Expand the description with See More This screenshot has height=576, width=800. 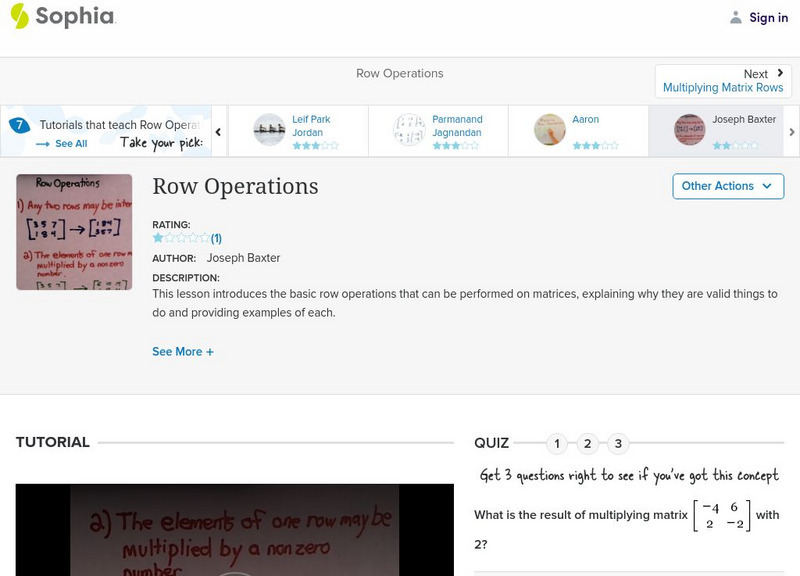tap(184, 351)
